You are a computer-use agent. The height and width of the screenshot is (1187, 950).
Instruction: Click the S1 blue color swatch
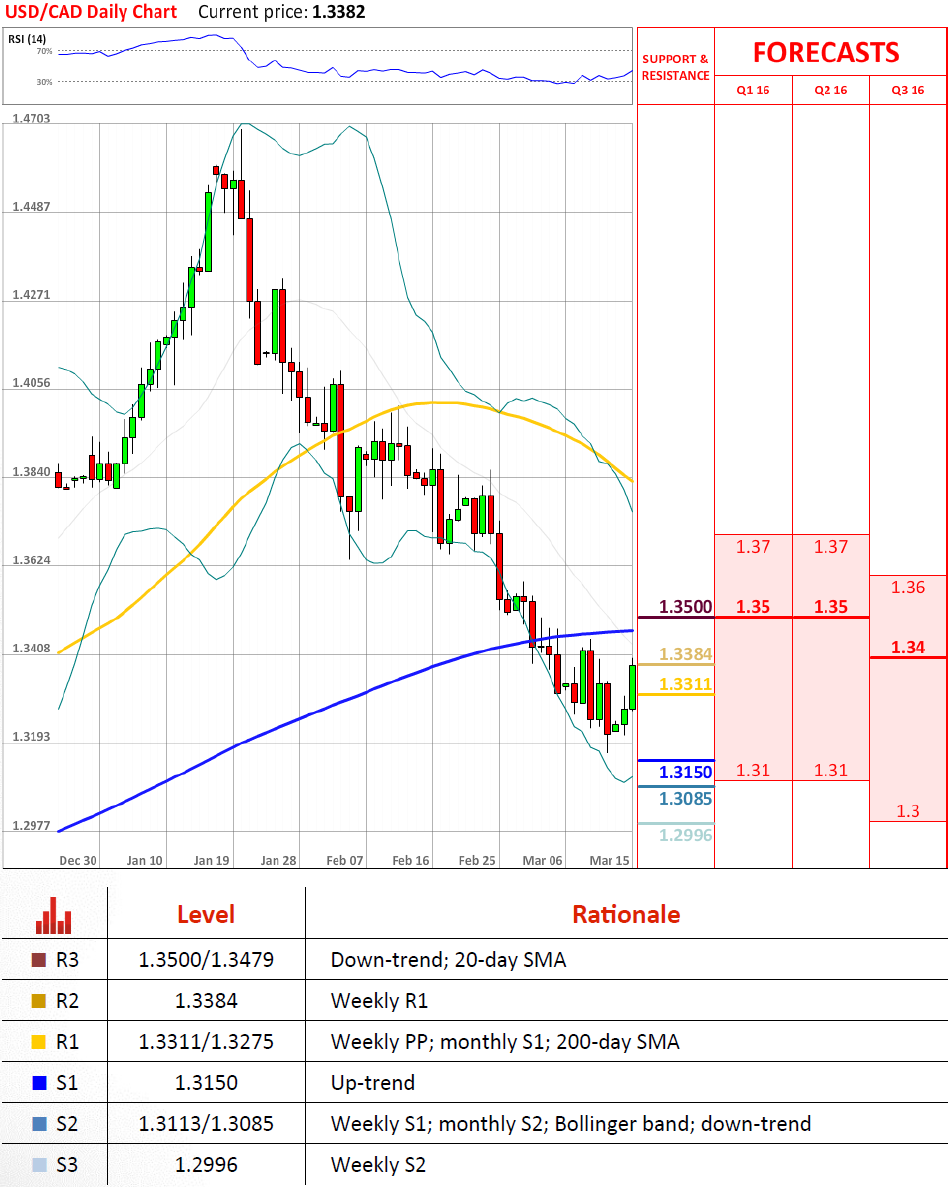[39, 1083]
